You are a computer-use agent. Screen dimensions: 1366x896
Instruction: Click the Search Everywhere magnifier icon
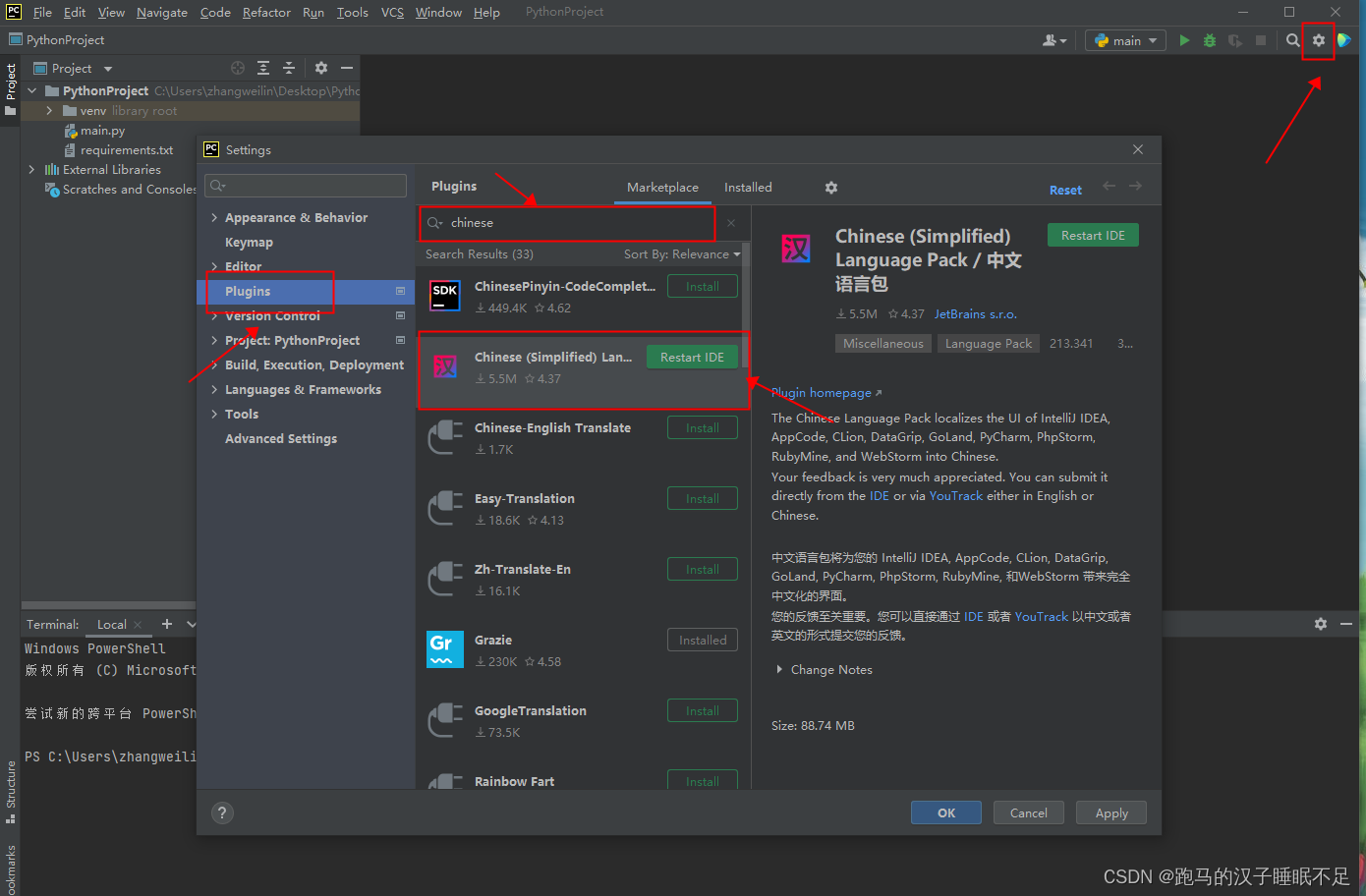(x=1292, y=40)
